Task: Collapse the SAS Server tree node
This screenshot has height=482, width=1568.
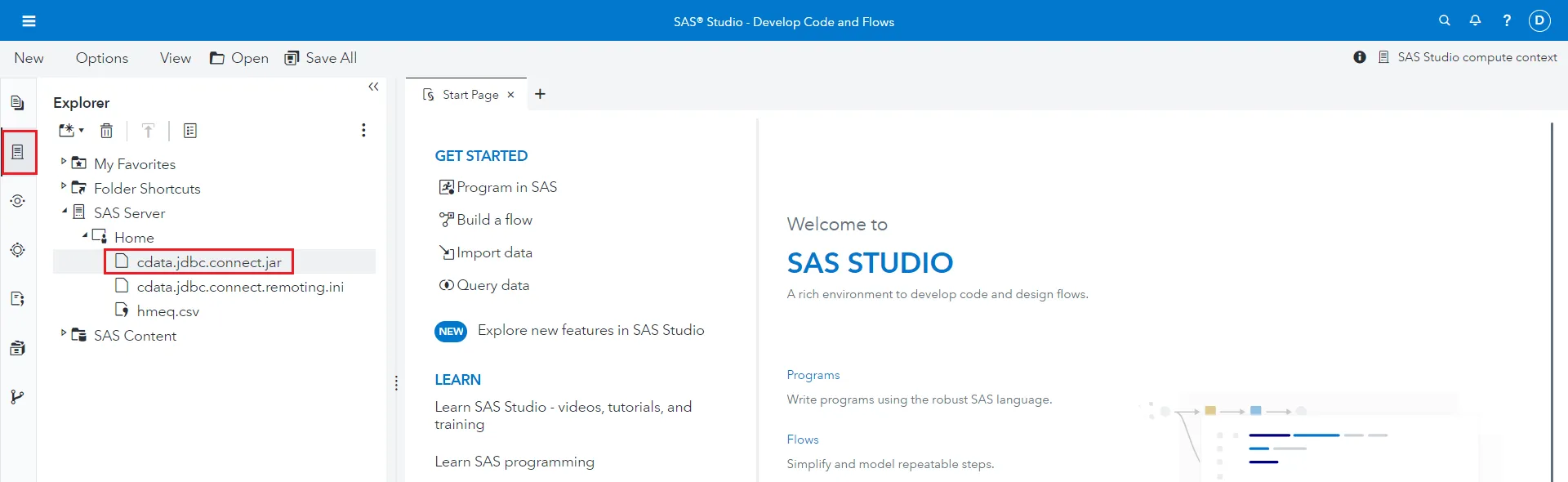Action: point(65,212)
